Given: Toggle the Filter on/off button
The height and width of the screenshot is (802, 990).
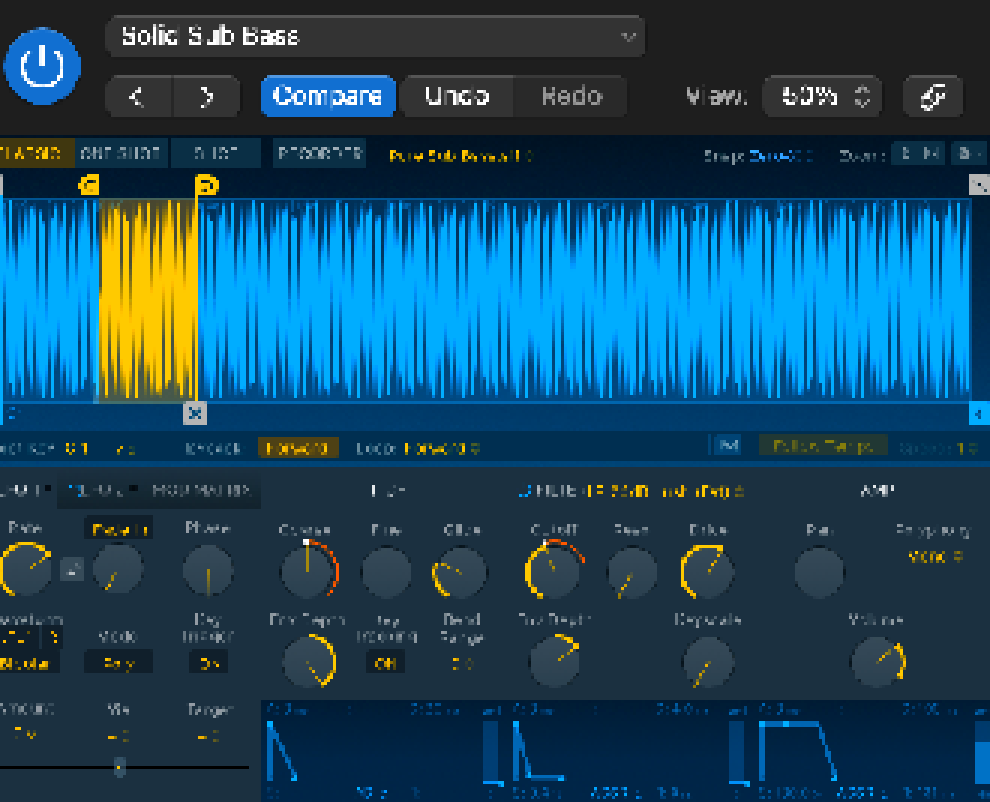Looking at the screenshot, I should [523, 491].
